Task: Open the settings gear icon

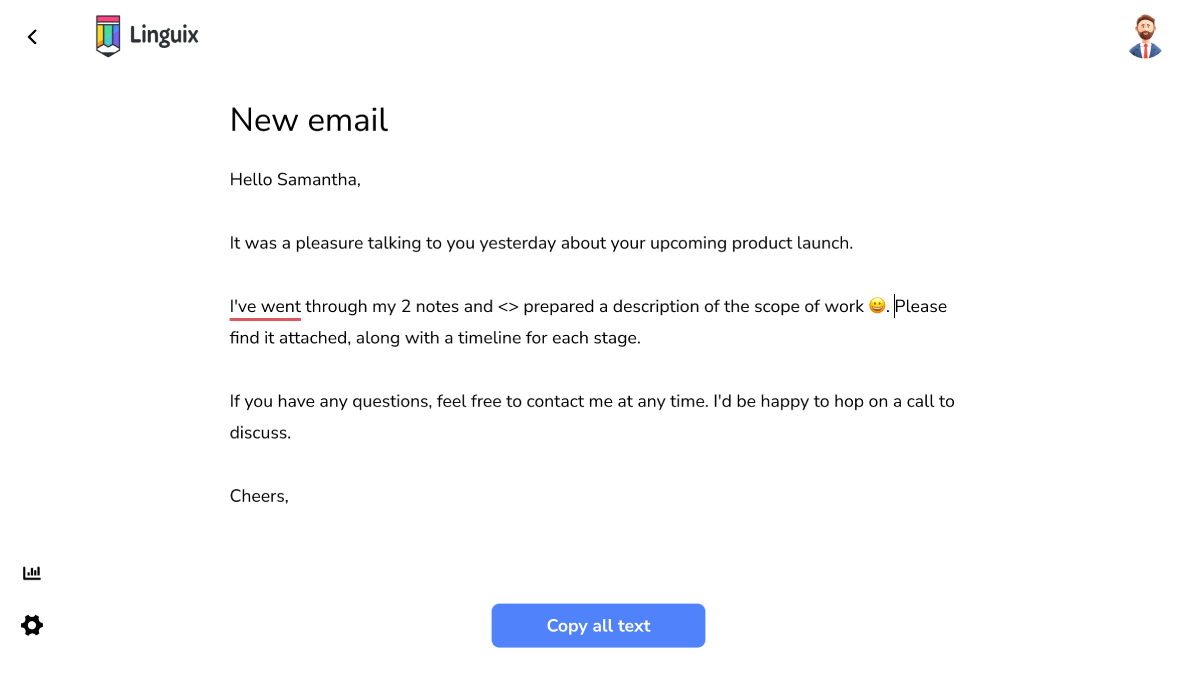Action: tap(32, 626)
